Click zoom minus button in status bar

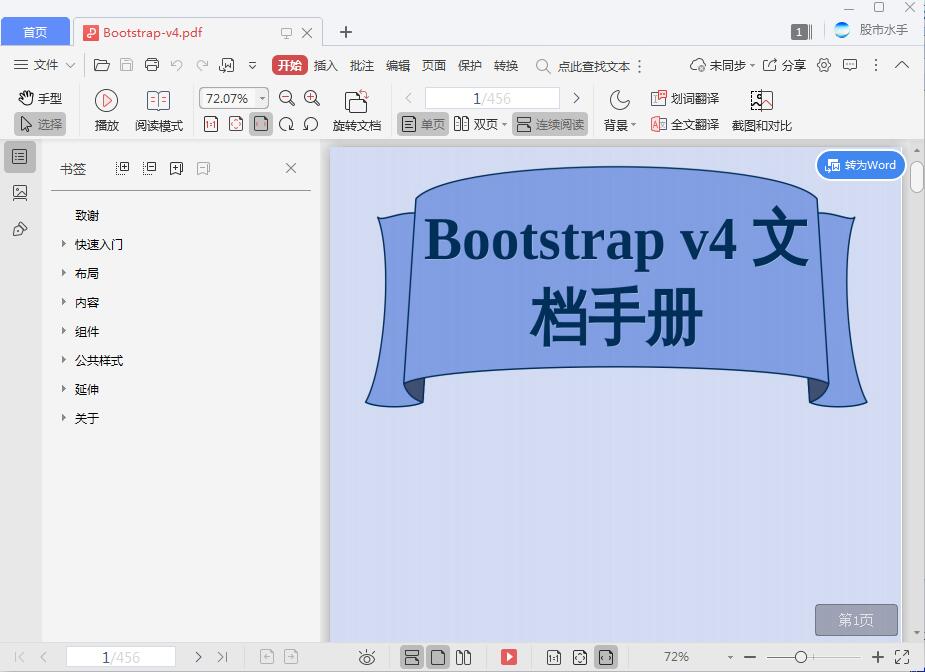(x=750, y=657)
